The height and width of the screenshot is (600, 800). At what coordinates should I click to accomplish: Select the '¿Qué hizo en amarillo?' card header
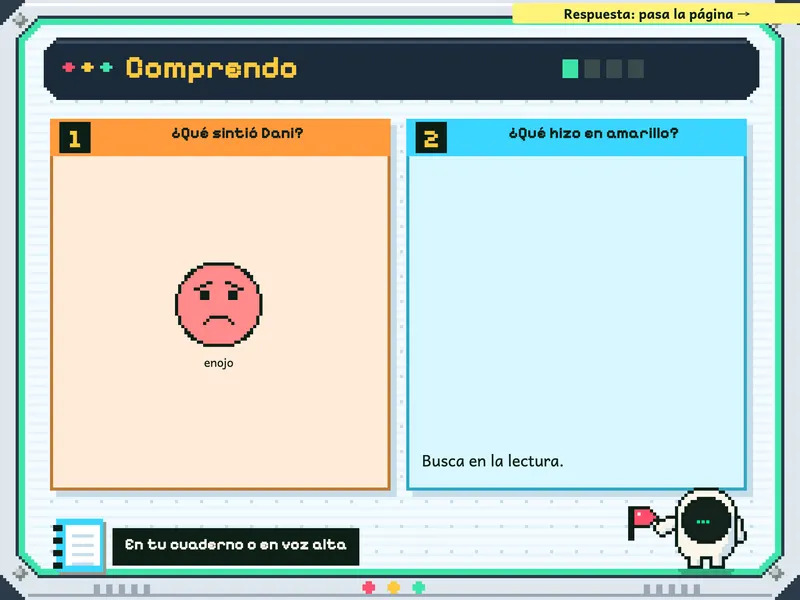[577, 137]
